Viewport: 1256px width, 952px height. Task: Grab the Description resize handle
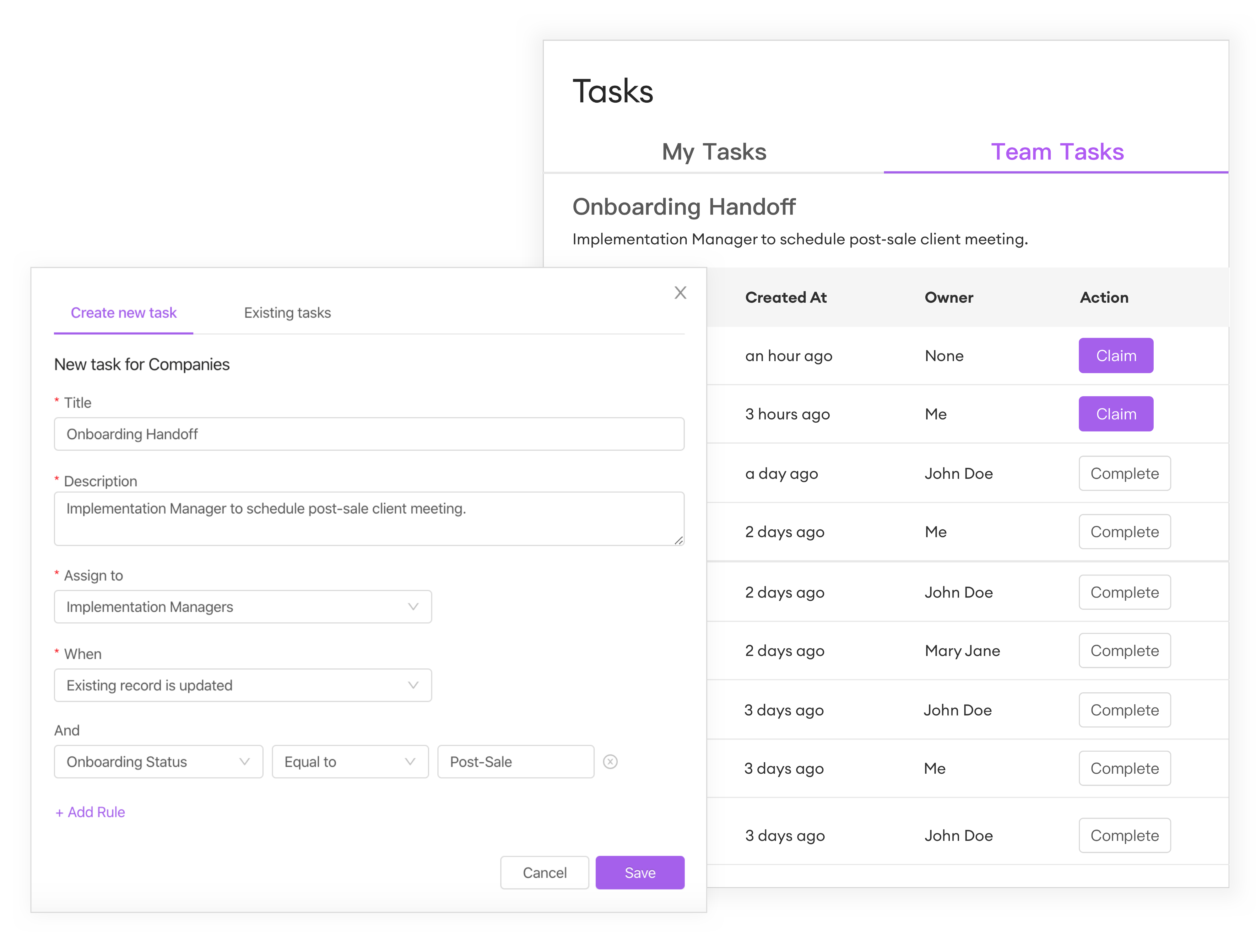[679, 540]
